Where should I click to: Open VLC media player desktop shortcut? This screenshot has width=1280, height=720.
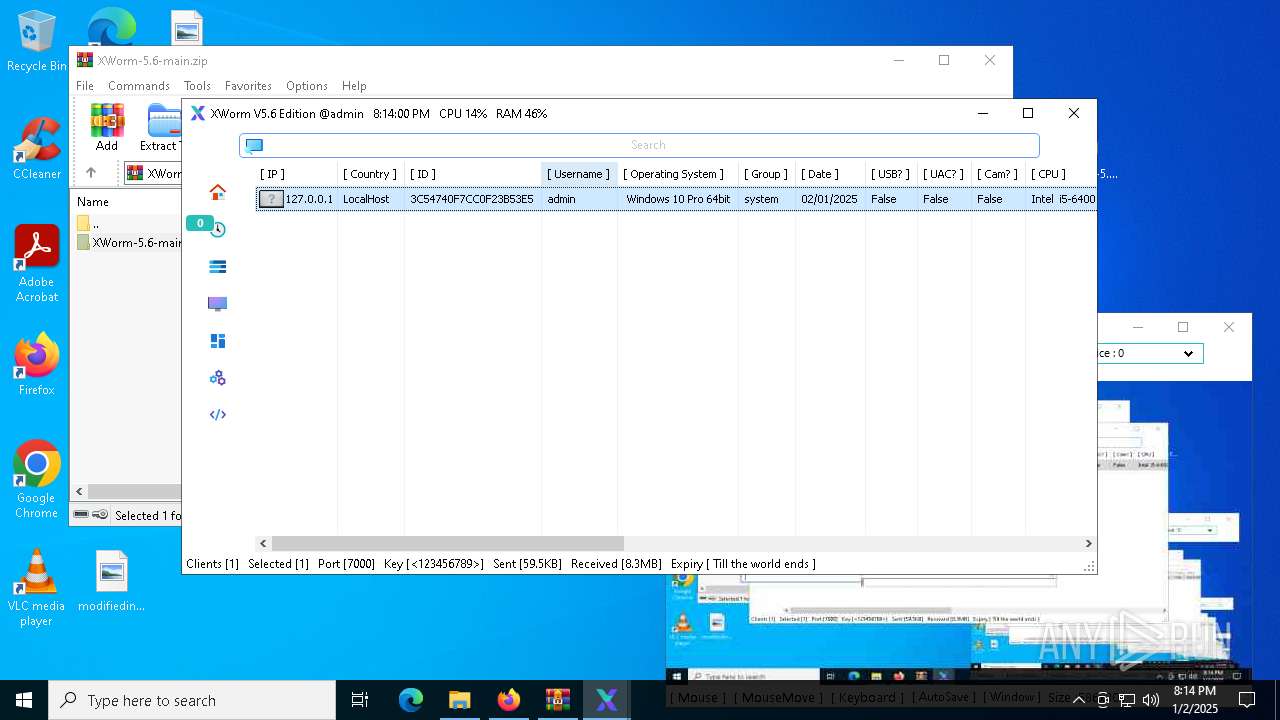[x=36, y=588]
